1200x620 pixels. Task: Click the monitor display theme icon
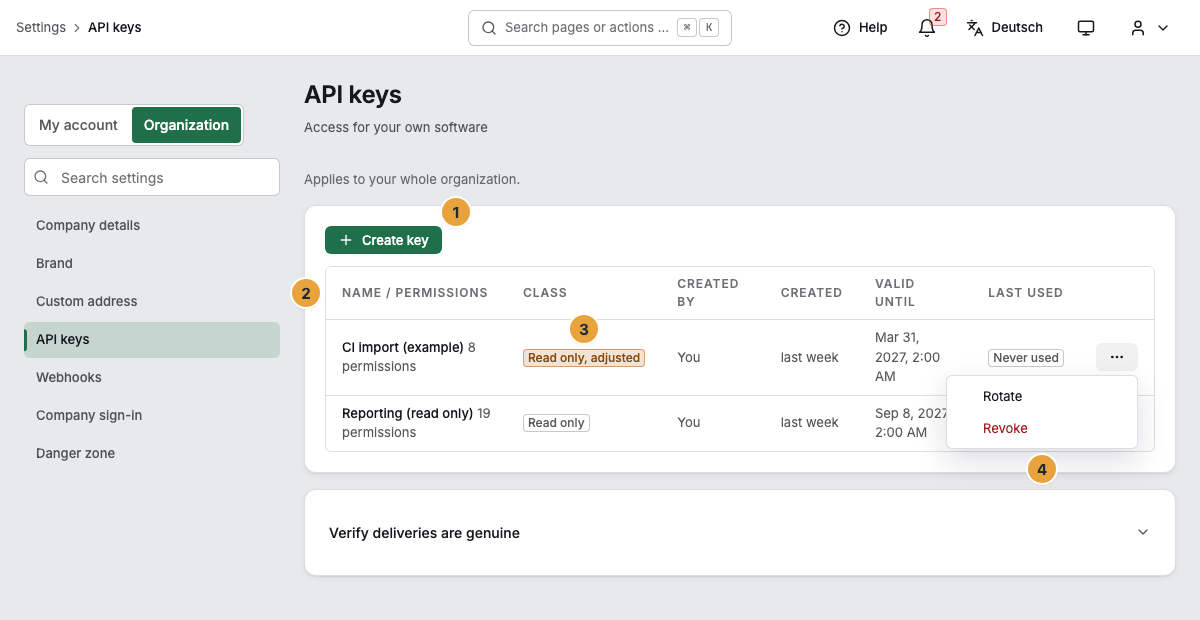pos(1086,28)
